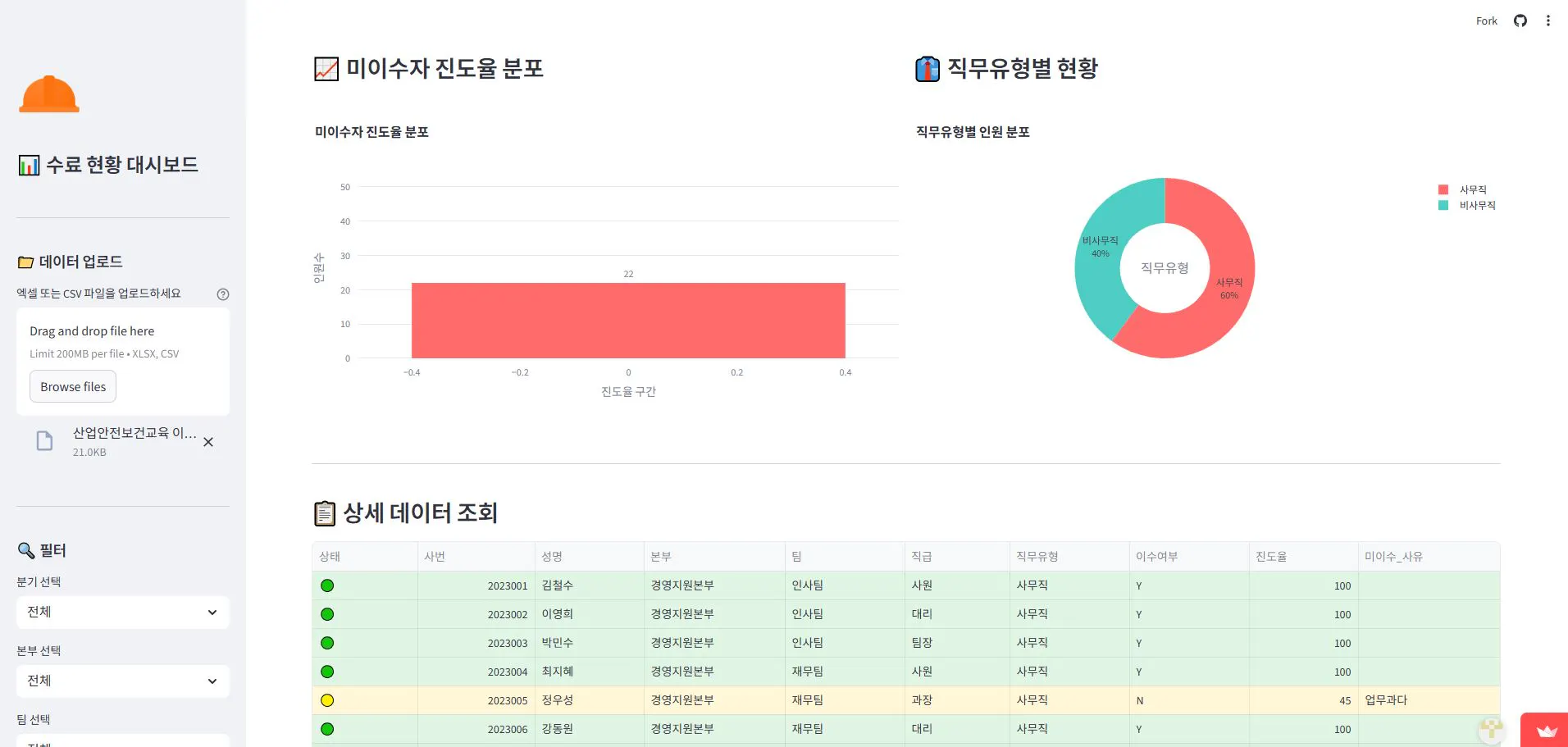Click the yellow status dot for 정우성
Viewport: 1568px width, 747px height.
327,700
